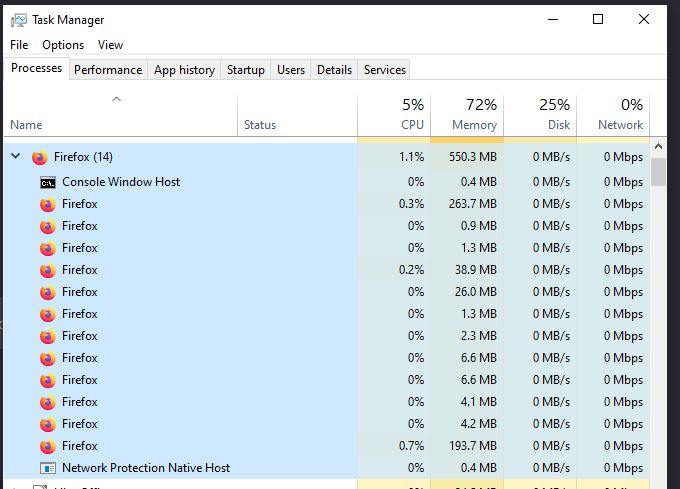Screen dimensions: 680x489
Task: Select the Processes tab
Action: point(36,68)
